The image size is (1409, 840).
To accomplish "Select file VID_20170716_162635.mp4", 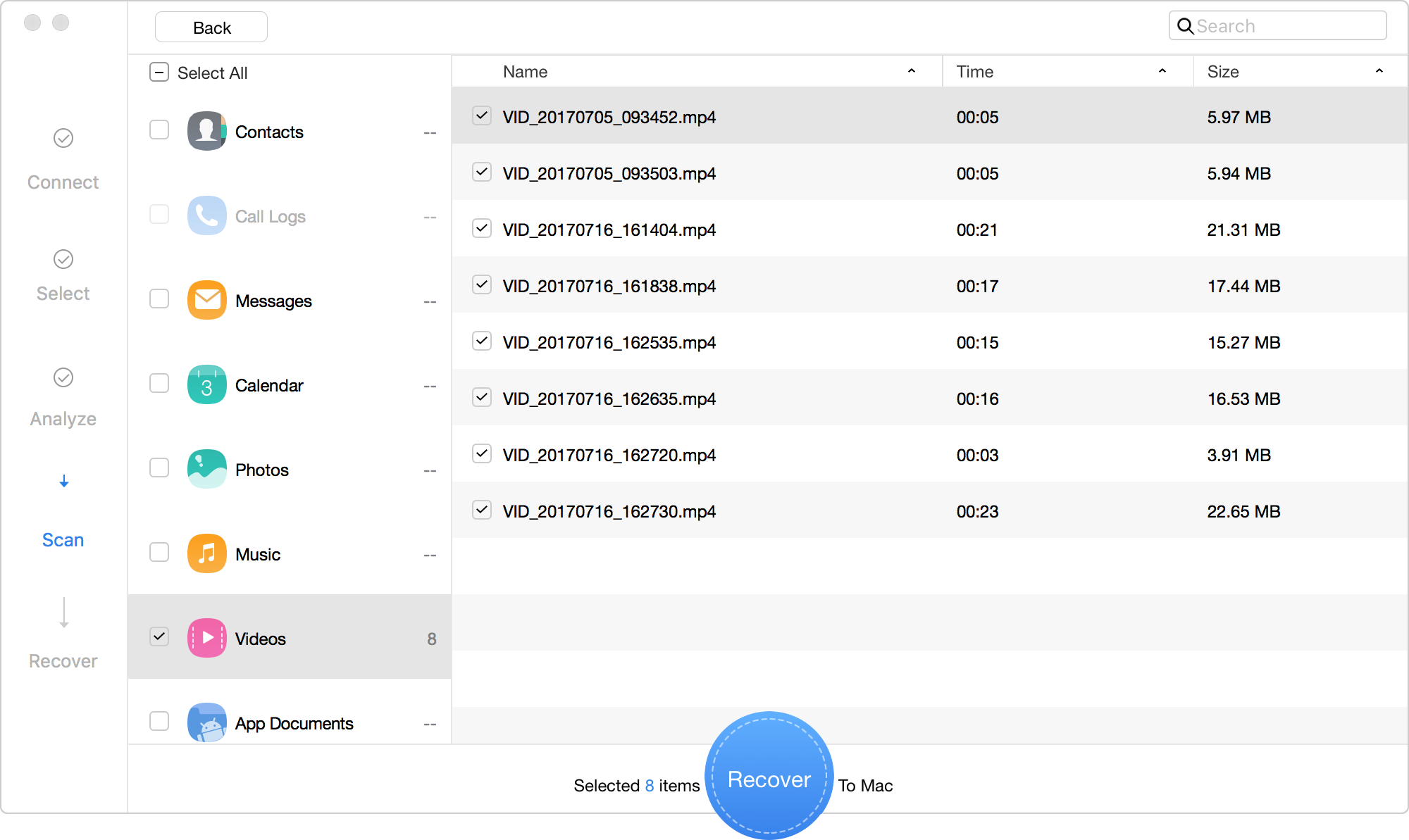I will click(930, 397).
